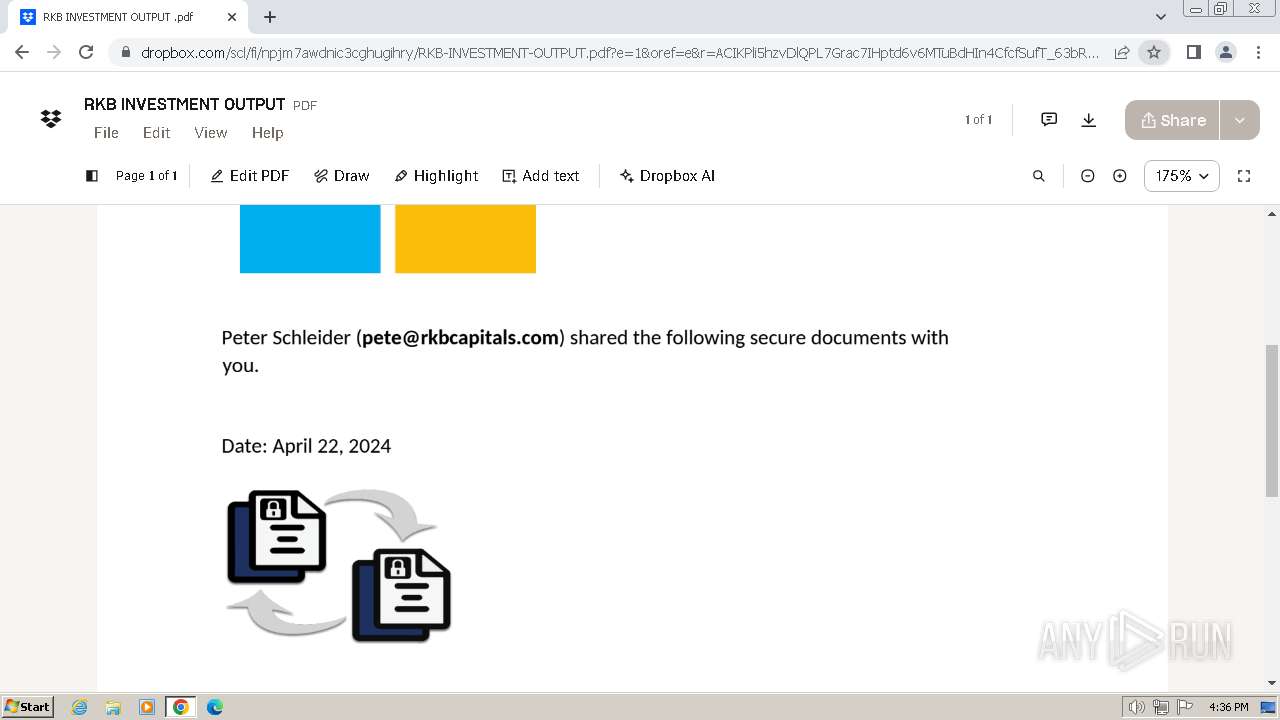The width and height of the screenshot is (1280, 720).
Task: Select the Draw tool
Action: pyautogui.click(x=342, y=176)
